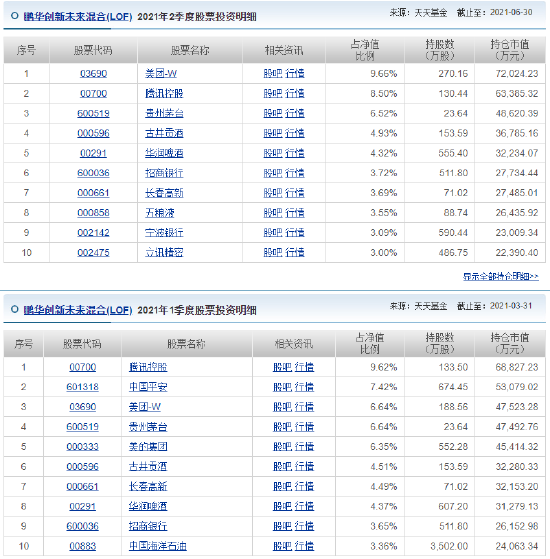
Task: Open 股吧 for 中国平安 row
Action: pos(282,387)
